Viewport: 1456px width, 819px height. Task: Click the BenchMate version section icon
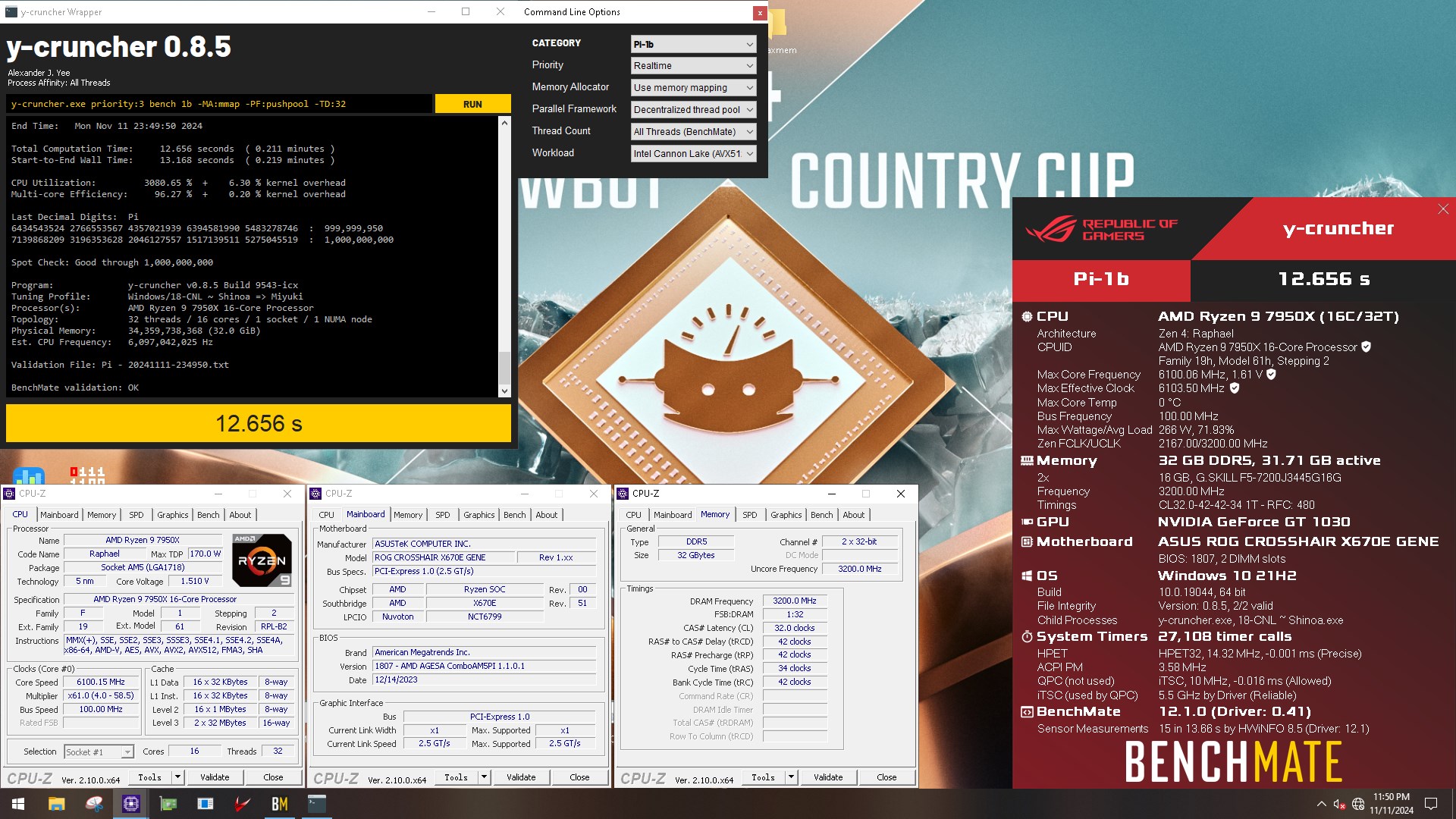coord(1027,711)
